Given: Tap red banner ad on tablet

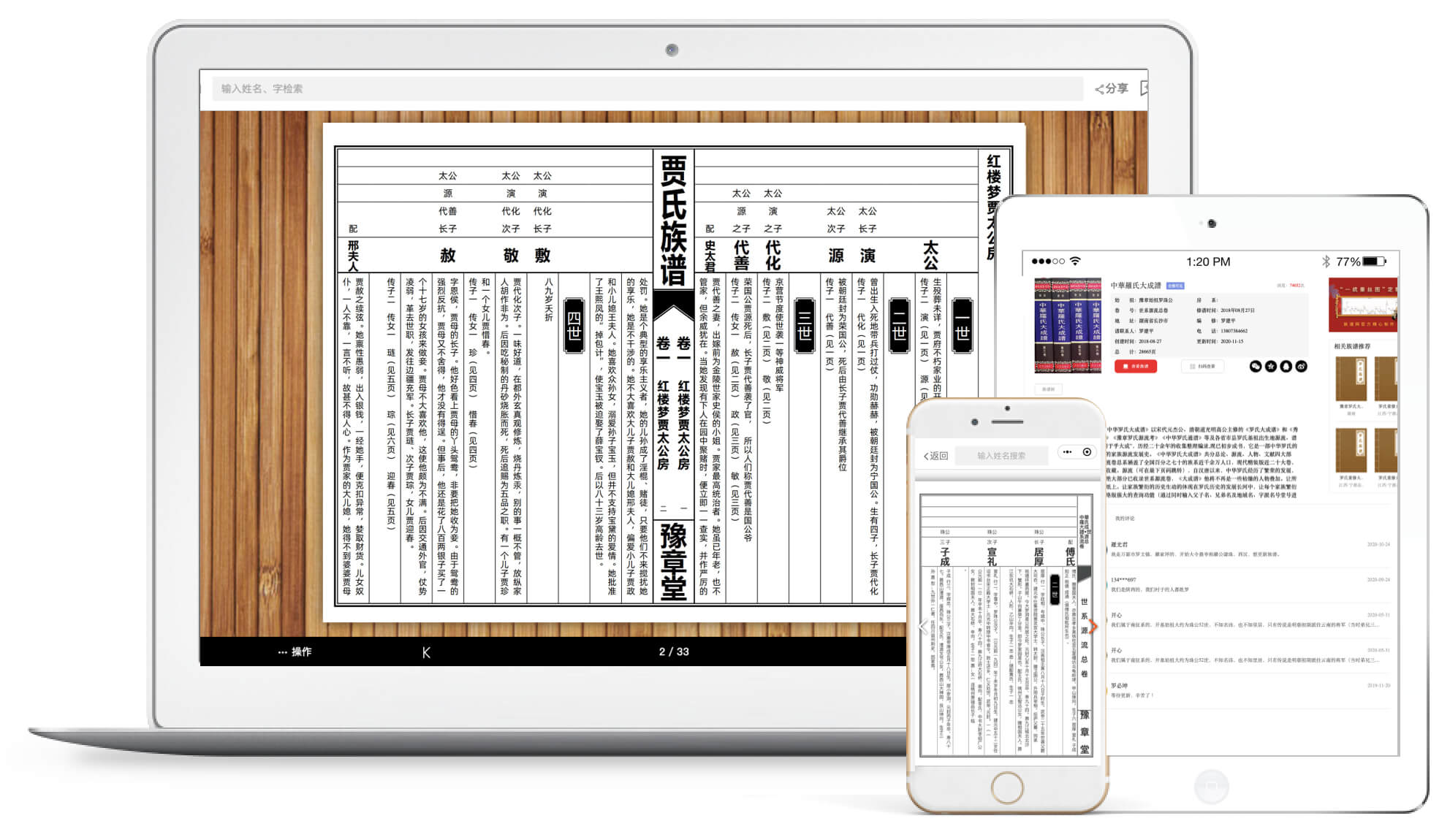Looking at the screenshot, I should pyautogui.click(x=1364, y=305).
